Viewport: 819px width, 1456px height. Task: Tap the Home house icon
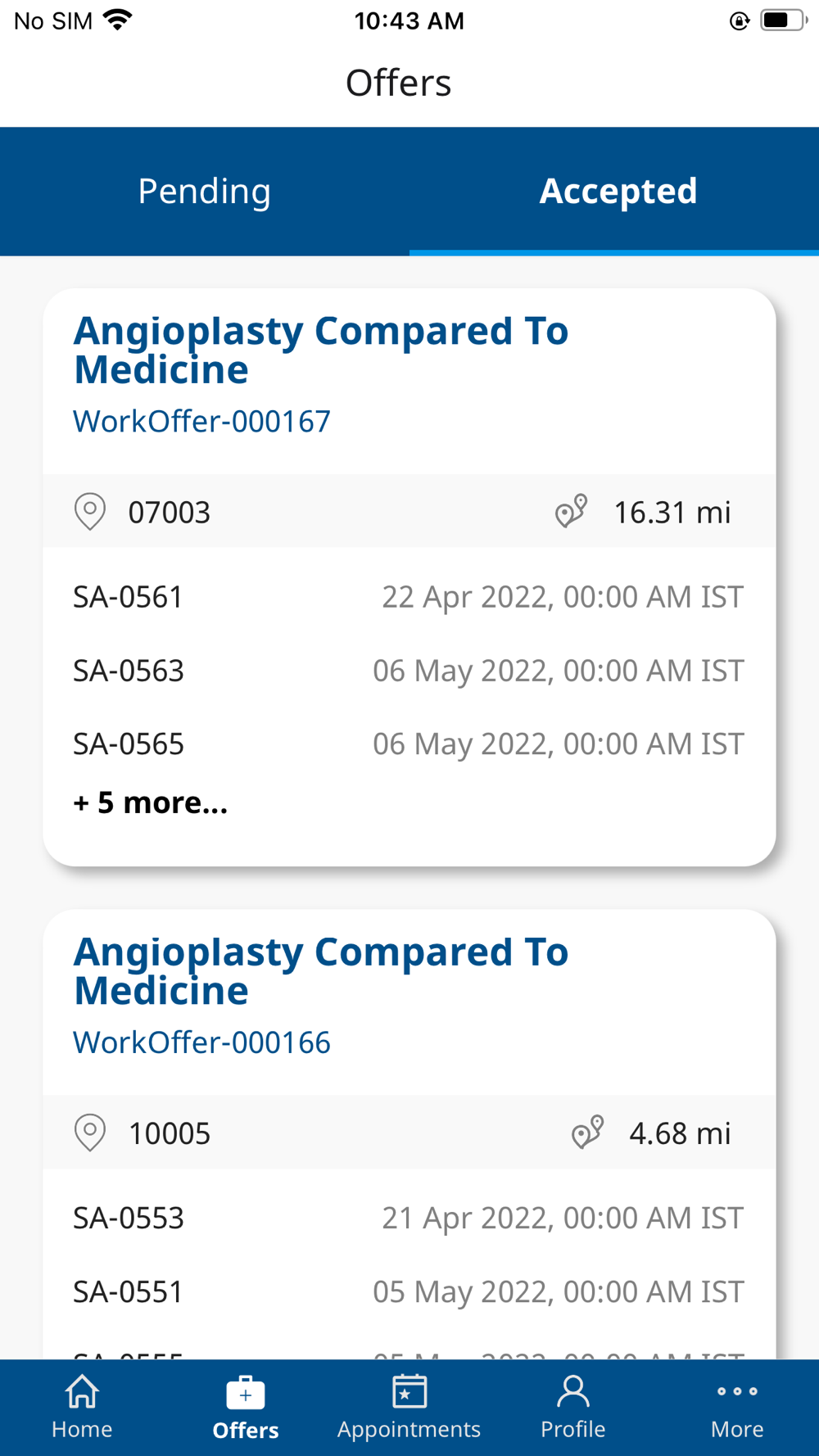tap(82, 1392)
